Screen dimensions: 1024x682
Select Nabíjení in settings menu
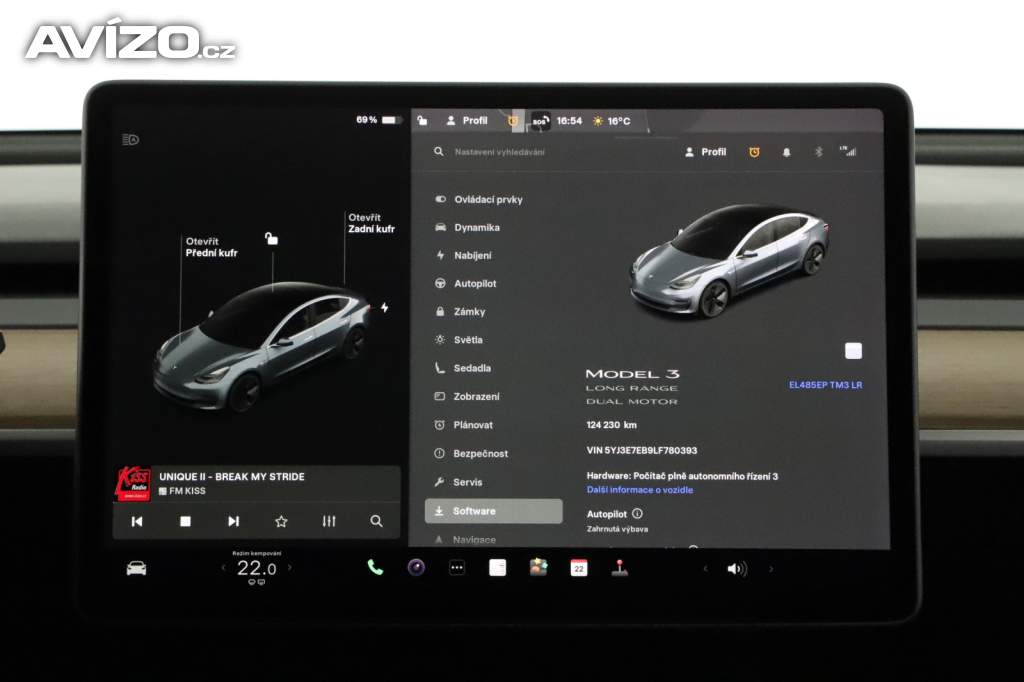tap(472, 256)
